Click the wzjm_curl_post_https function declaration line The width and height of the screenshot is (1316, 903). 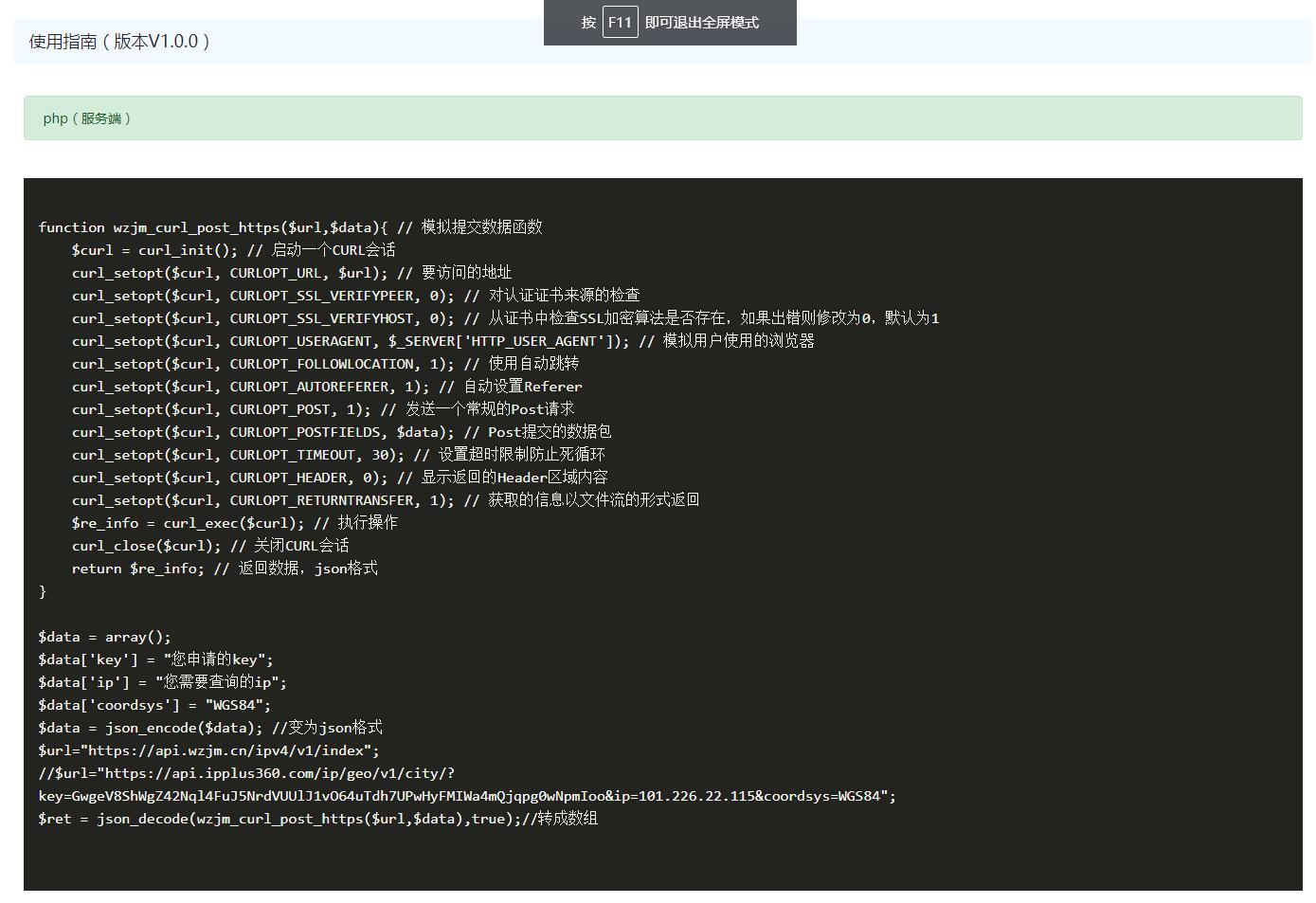290,227
